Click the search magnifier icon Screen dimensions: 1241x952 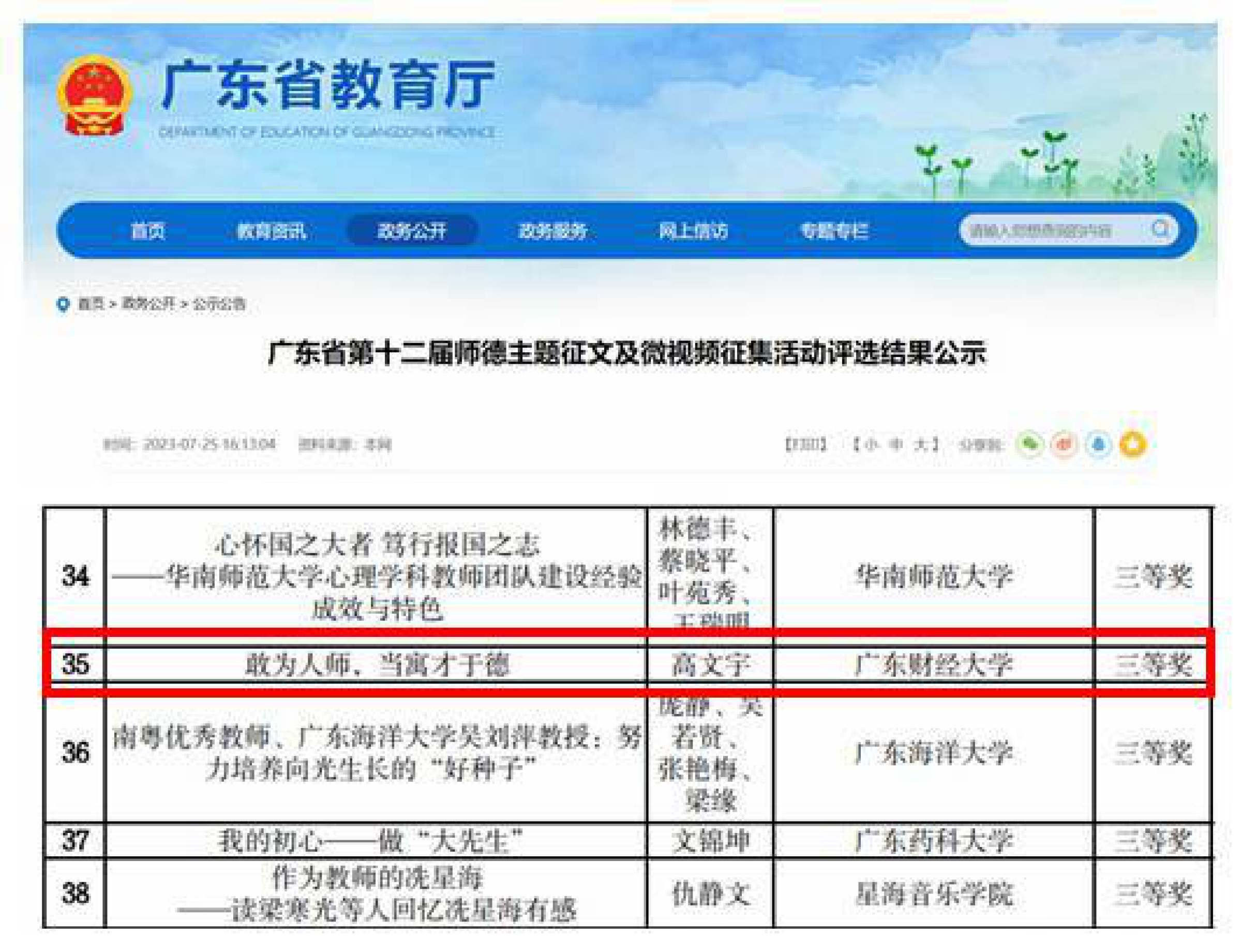click(1161, 230)
